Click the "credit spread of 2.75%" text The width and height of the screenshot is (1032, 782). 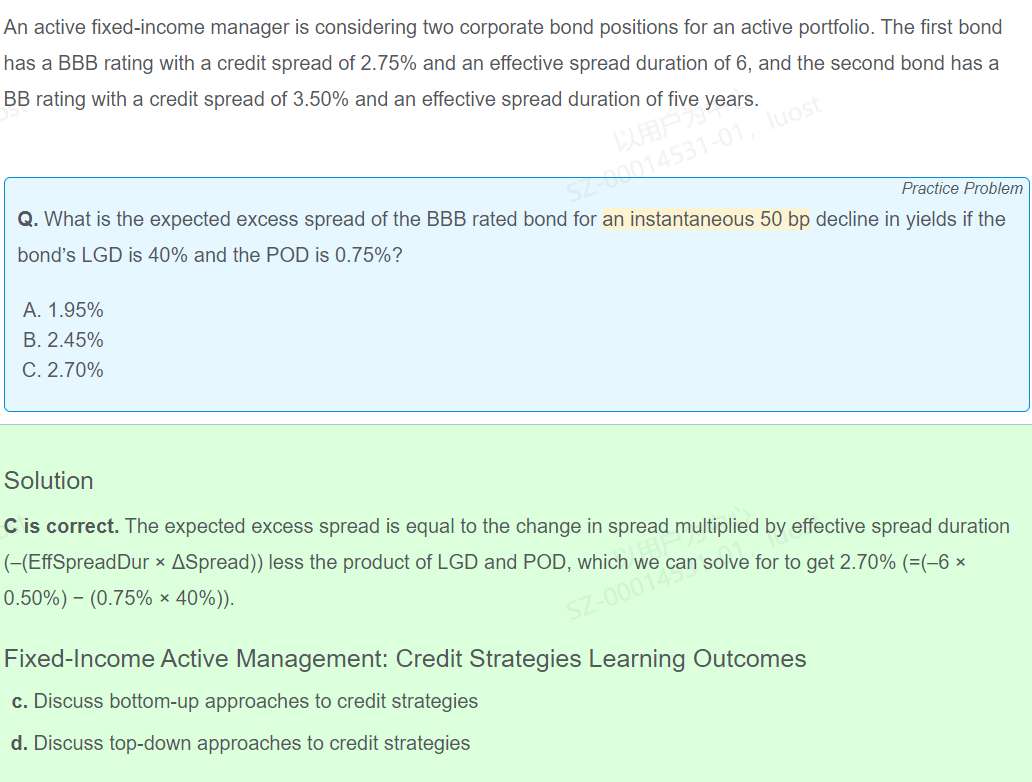click(320, 63)
